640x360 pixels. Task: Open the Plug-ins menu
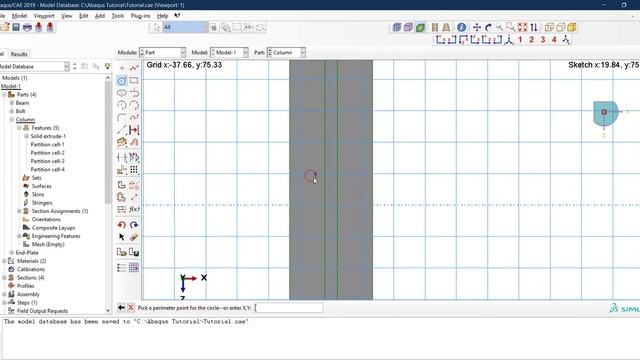coord(140,16)
